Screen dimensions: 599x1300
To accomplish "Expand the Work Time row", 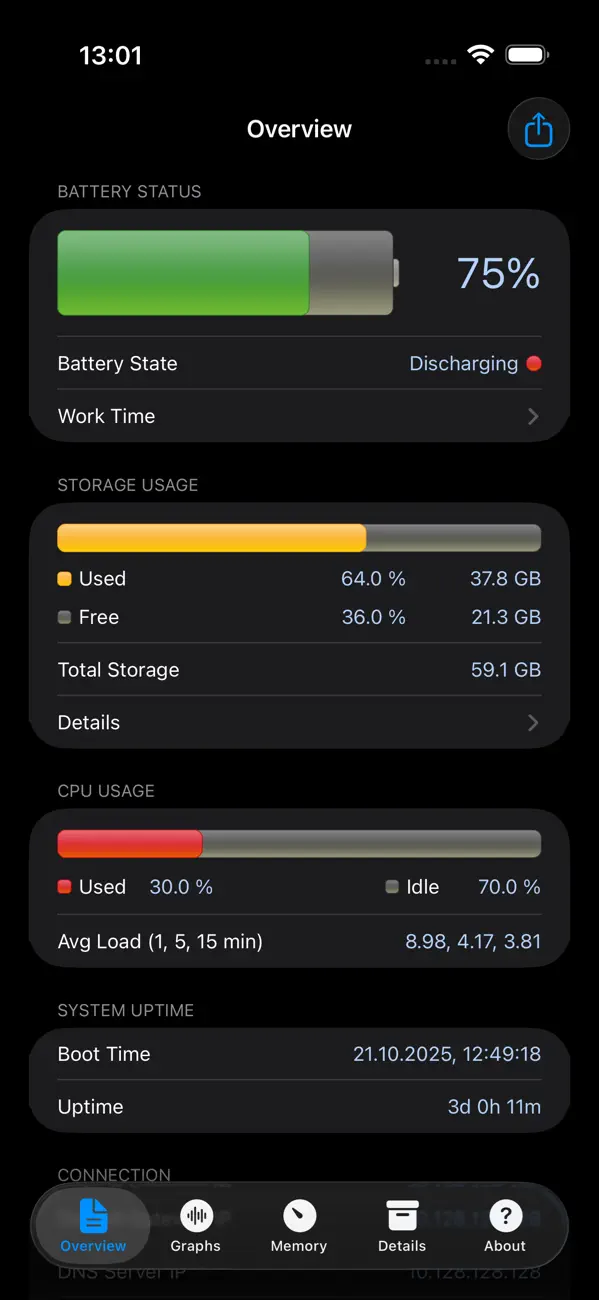I will pos(299,416).
